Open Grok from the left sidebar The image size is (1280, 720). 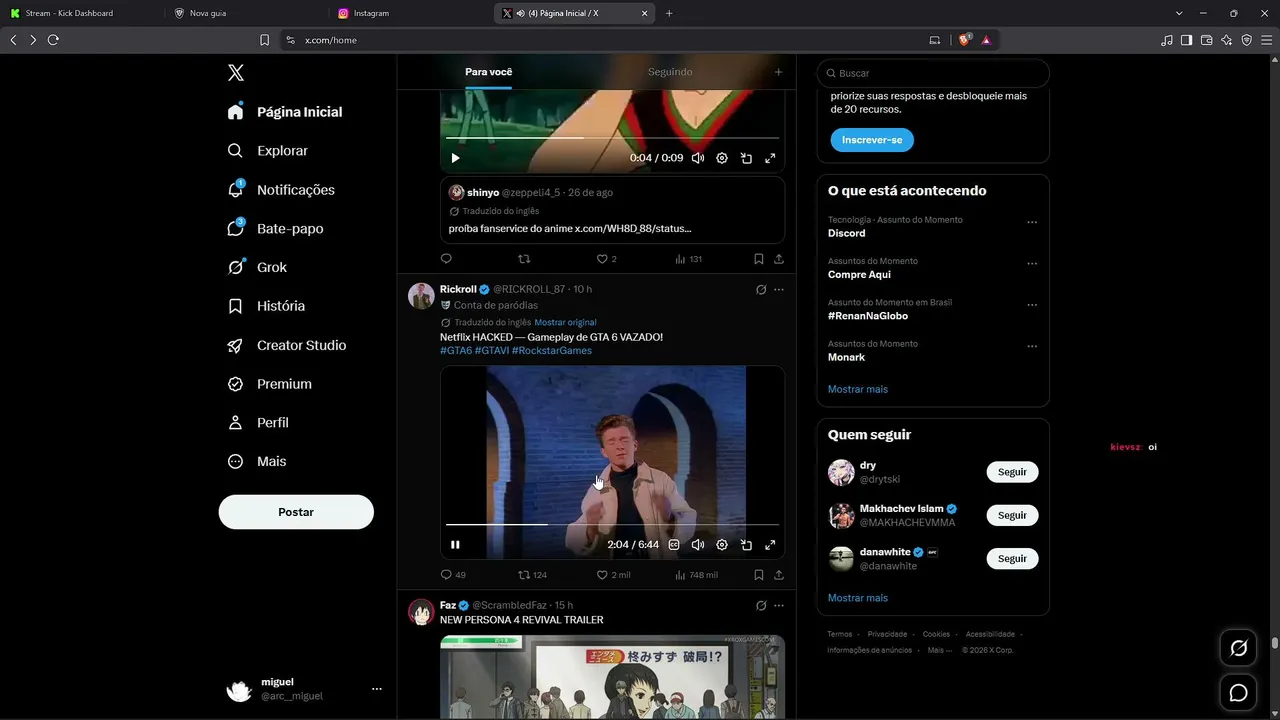(257, 267)
